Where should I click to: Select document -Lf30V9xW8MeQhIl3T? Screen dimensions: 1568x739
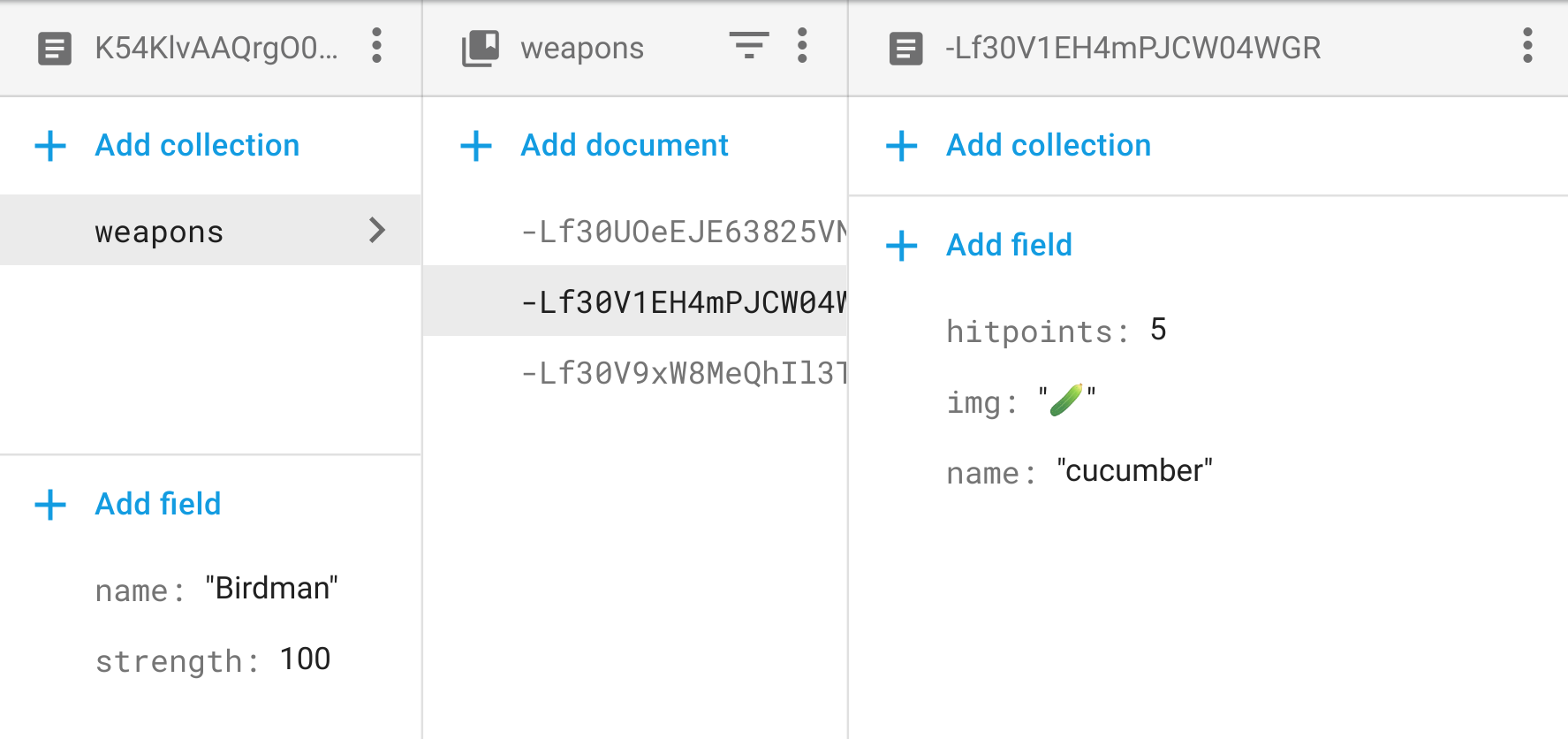click(x=671, y=371)
